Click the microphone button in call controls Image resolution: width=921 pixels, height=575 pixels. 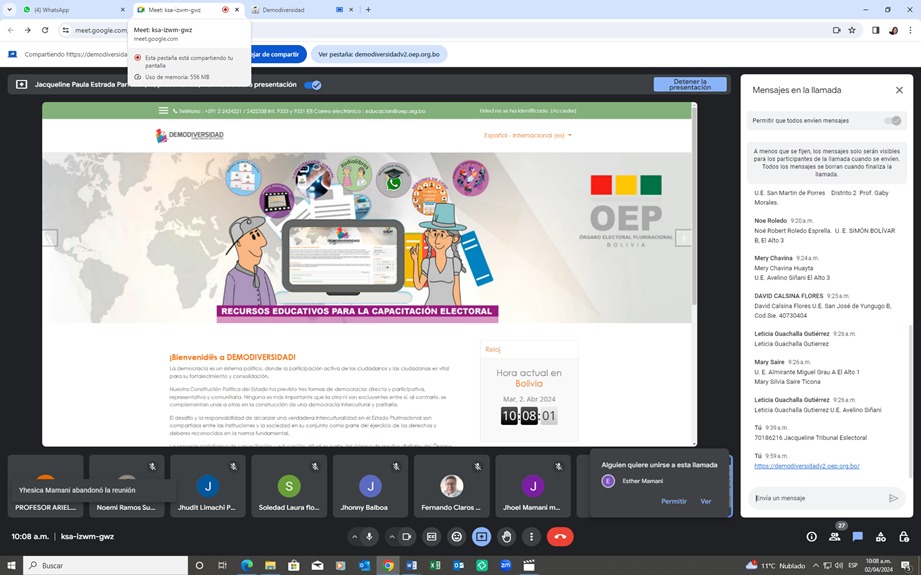coord(369,537)
